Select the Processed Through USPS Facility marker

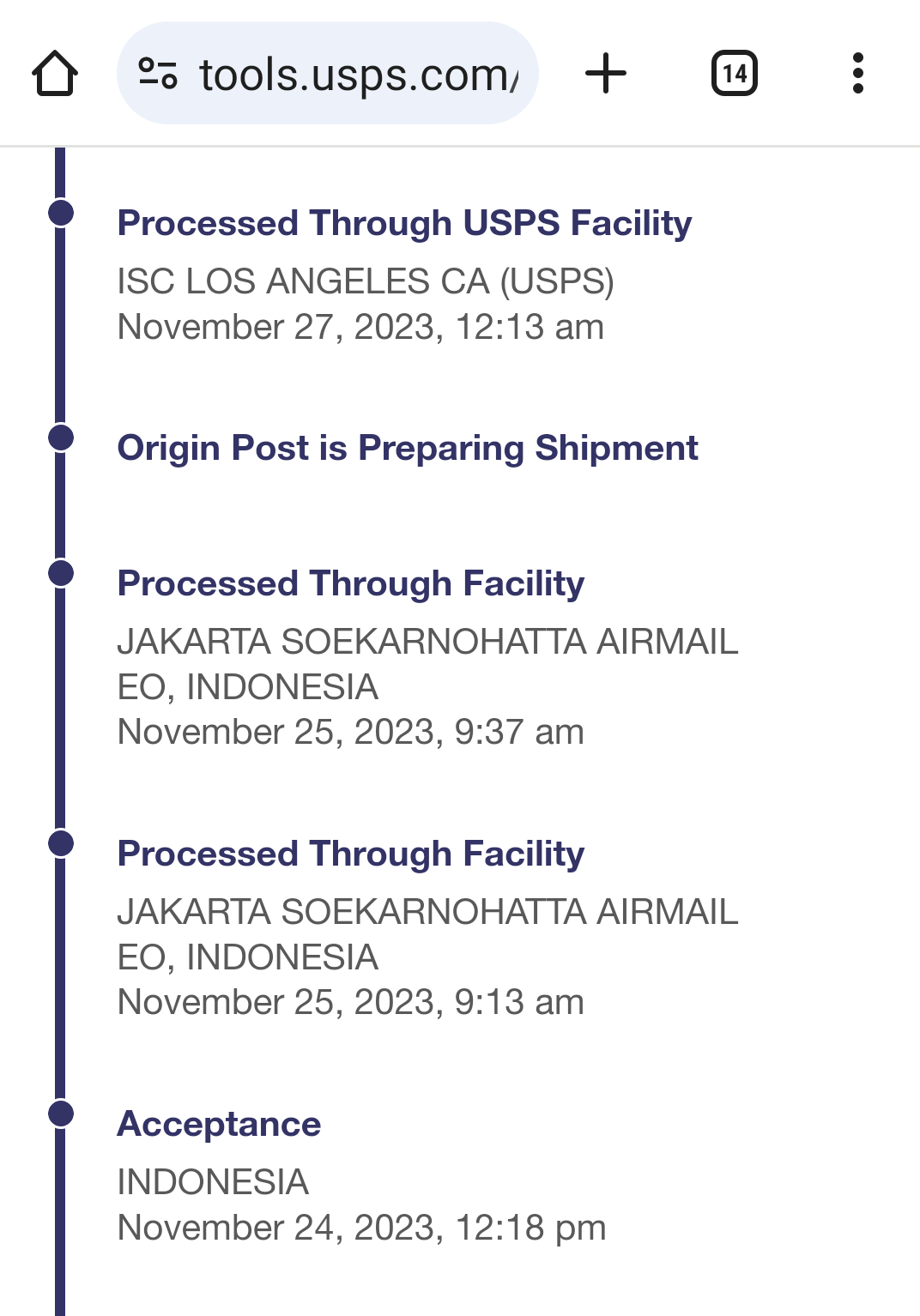[61, 213]
